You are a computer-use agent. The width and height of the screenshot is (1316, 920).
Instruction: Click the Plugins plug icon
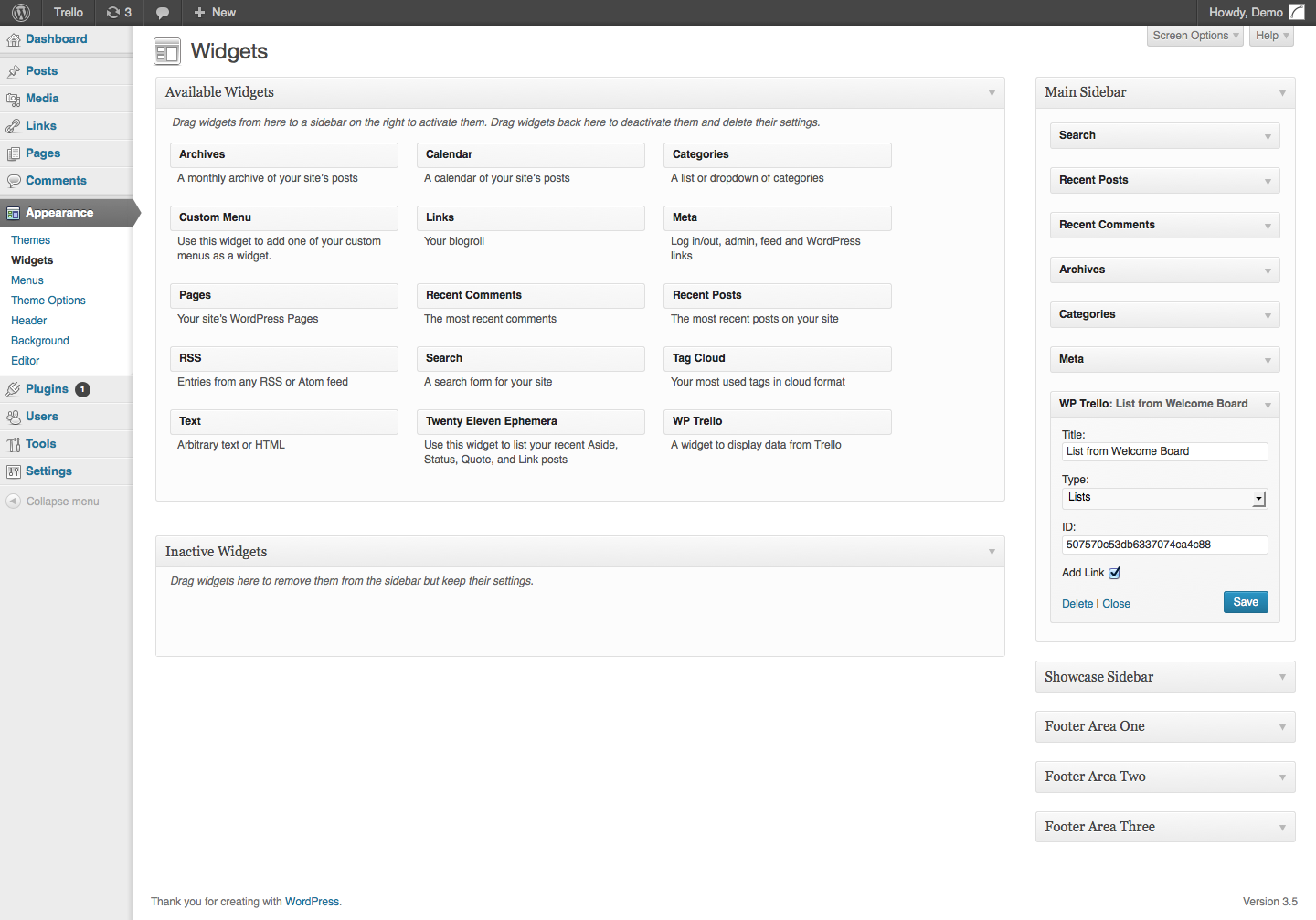[x=14, y=389]
